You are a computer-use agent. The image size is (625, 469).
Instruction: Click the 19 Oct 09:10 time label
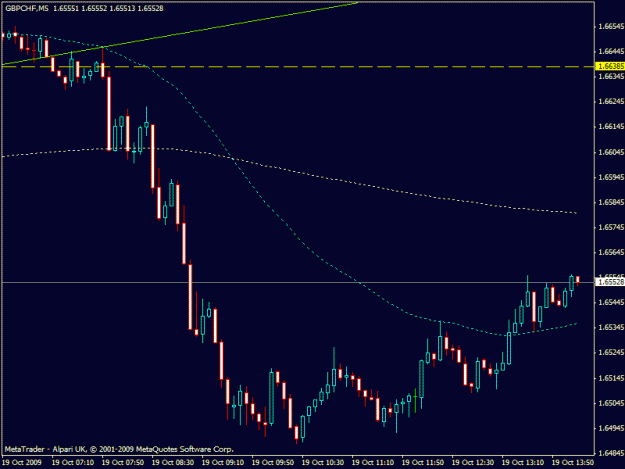coord(223,462)
